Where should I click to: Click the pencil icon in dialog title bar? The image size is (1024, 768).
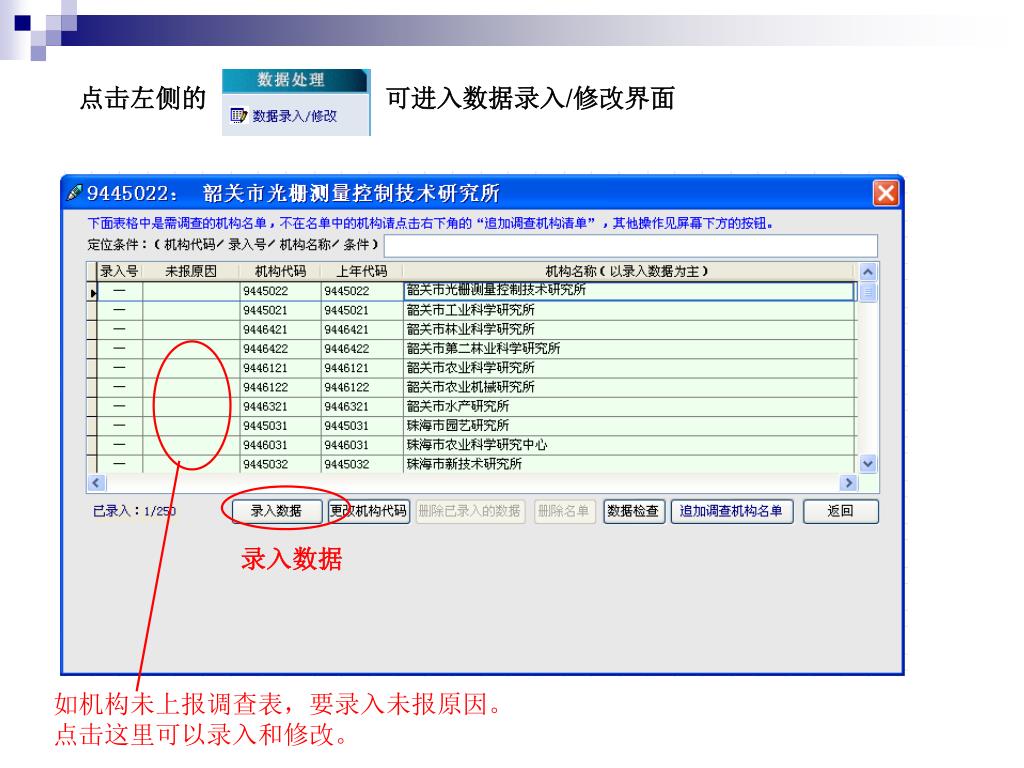click(74, 193)
